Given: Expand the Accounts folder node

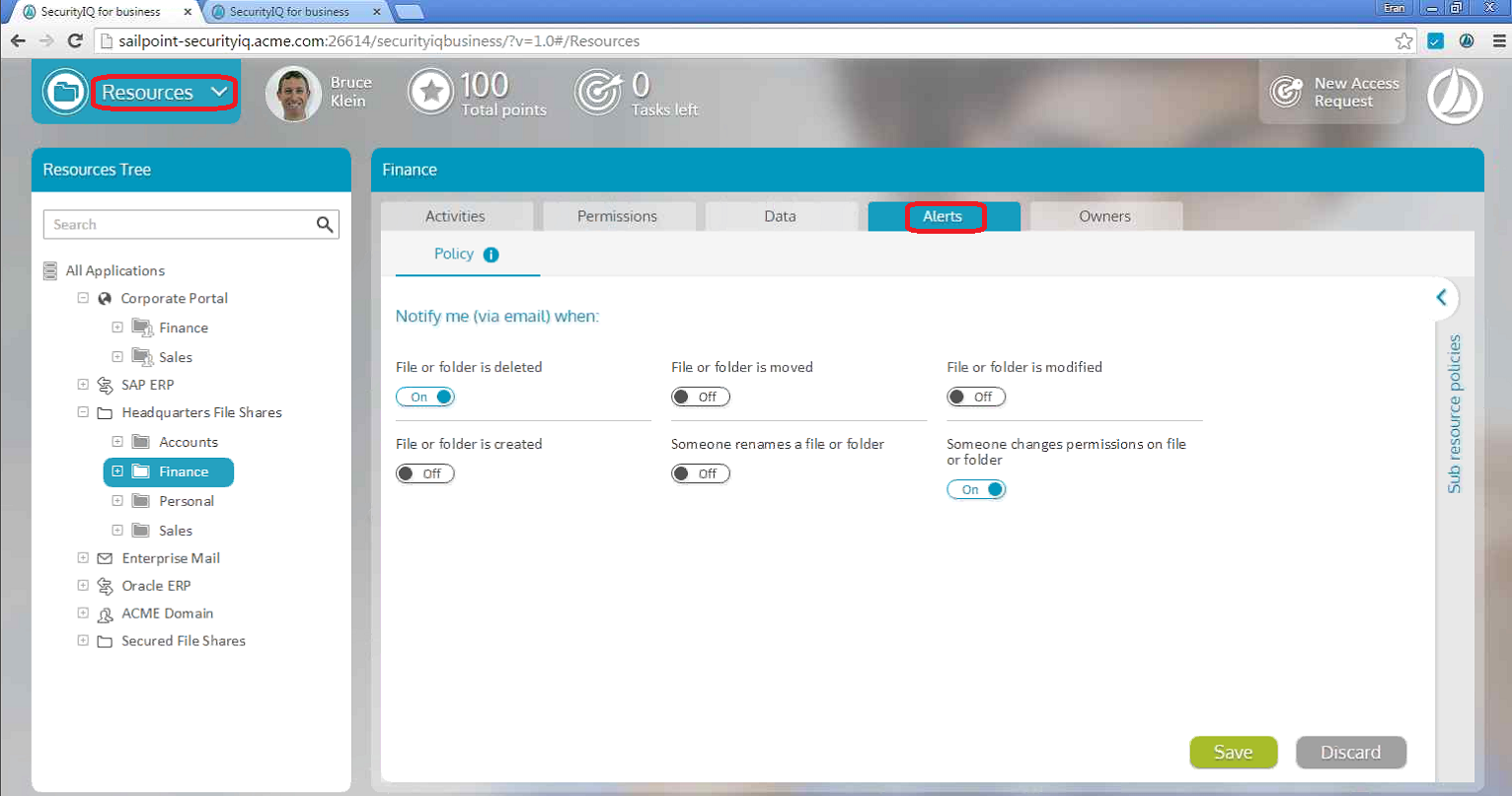Looking at the screenshot, I should (117, 442).
